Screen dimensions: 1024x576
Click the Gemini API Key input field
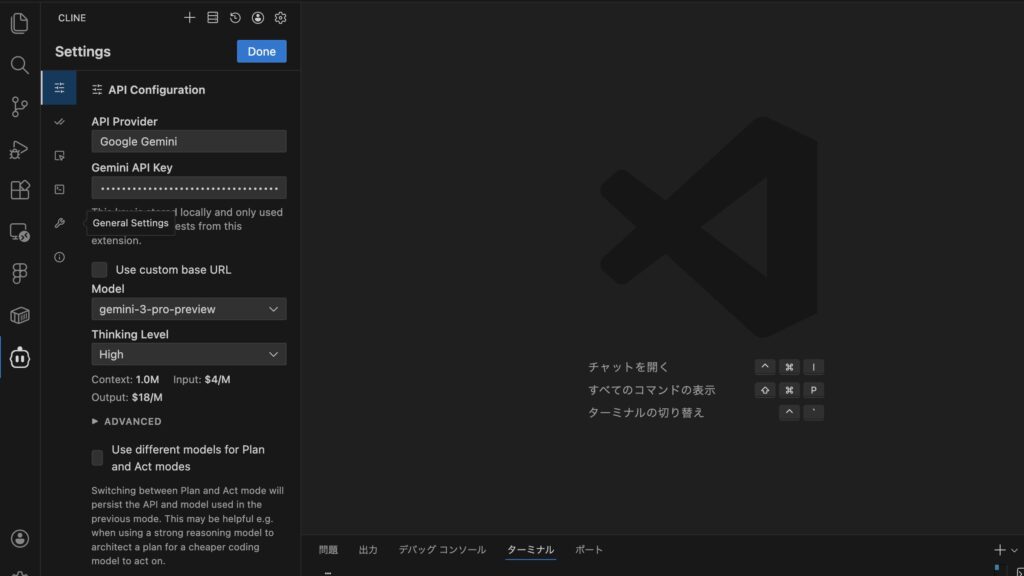[x=188, y=188]
